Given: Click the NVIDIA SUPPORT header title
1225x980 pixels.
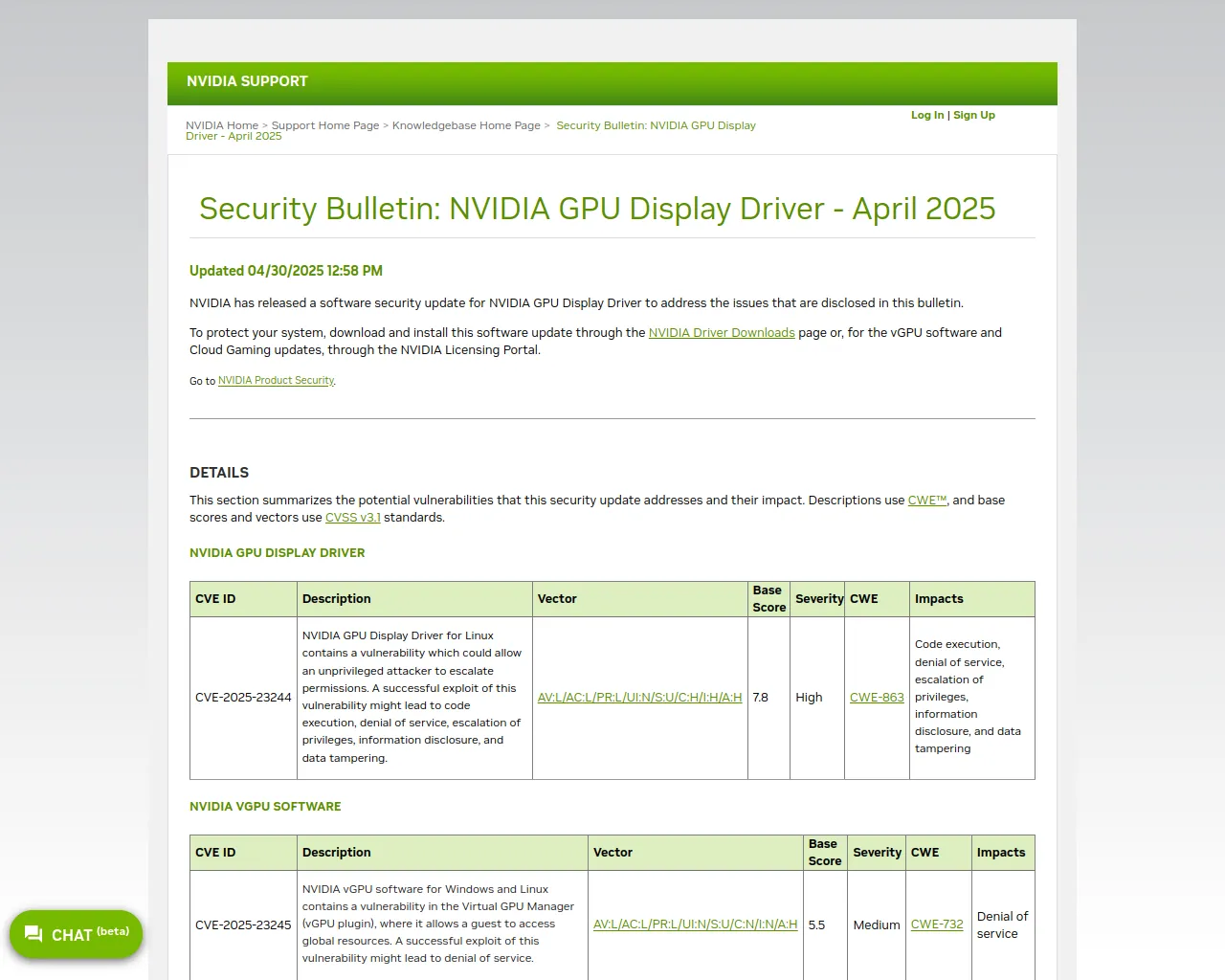Looking at the screenshot, I should (247, 81).
